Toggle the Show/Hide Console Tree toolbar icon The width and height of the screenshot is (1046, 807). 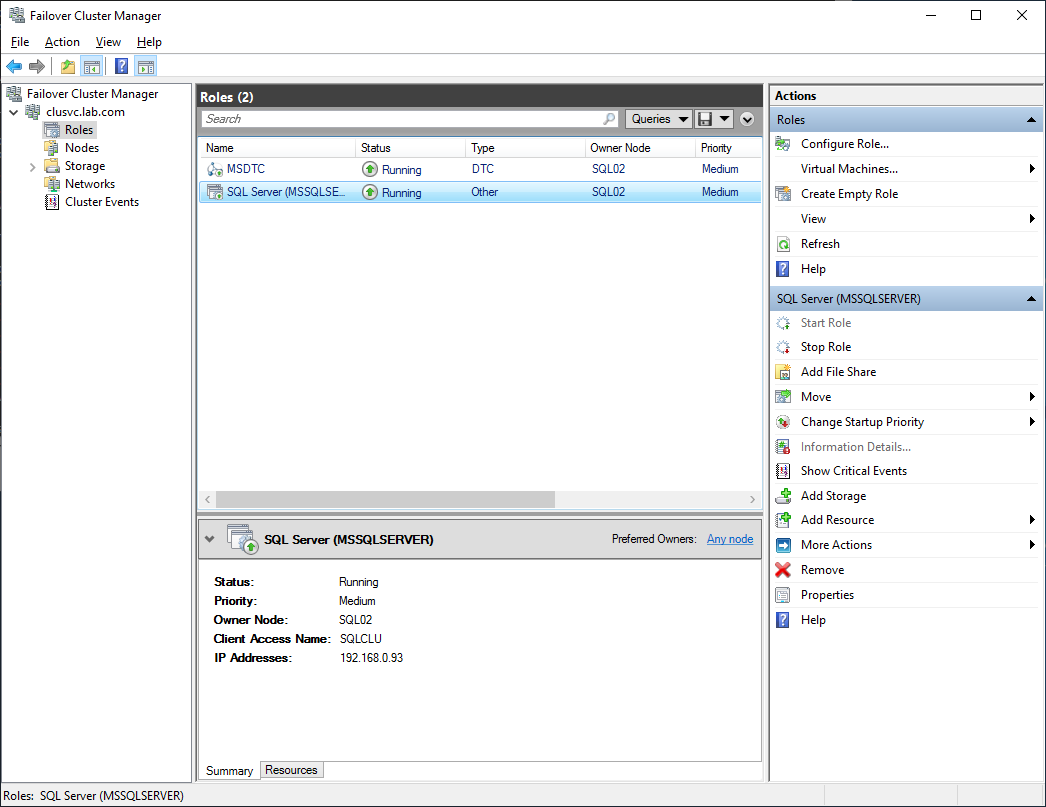point(92,66)
